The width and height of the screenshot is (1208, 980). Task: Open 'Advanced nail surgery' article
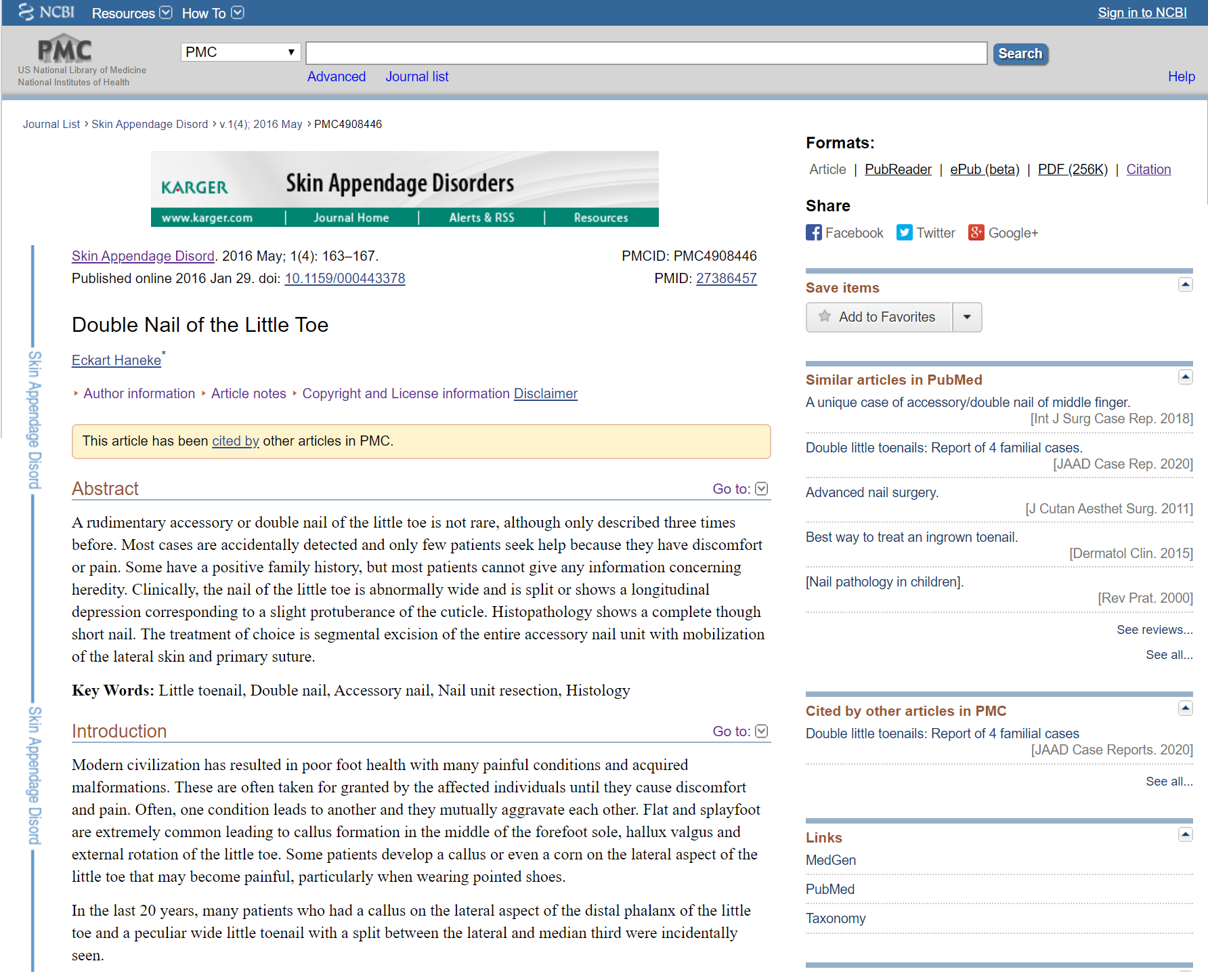point(872,492)
